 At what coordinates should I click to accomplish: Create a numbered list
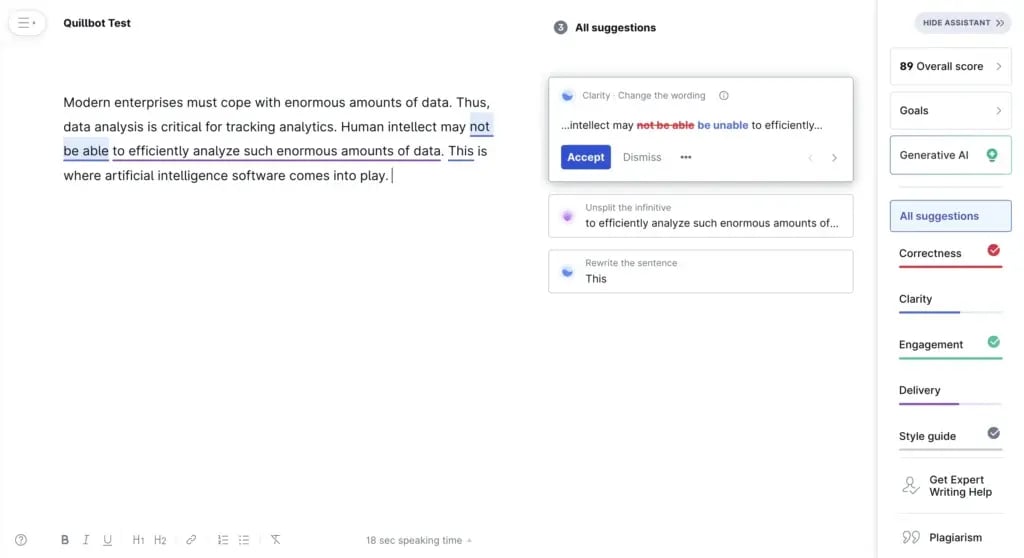(223, 540)
